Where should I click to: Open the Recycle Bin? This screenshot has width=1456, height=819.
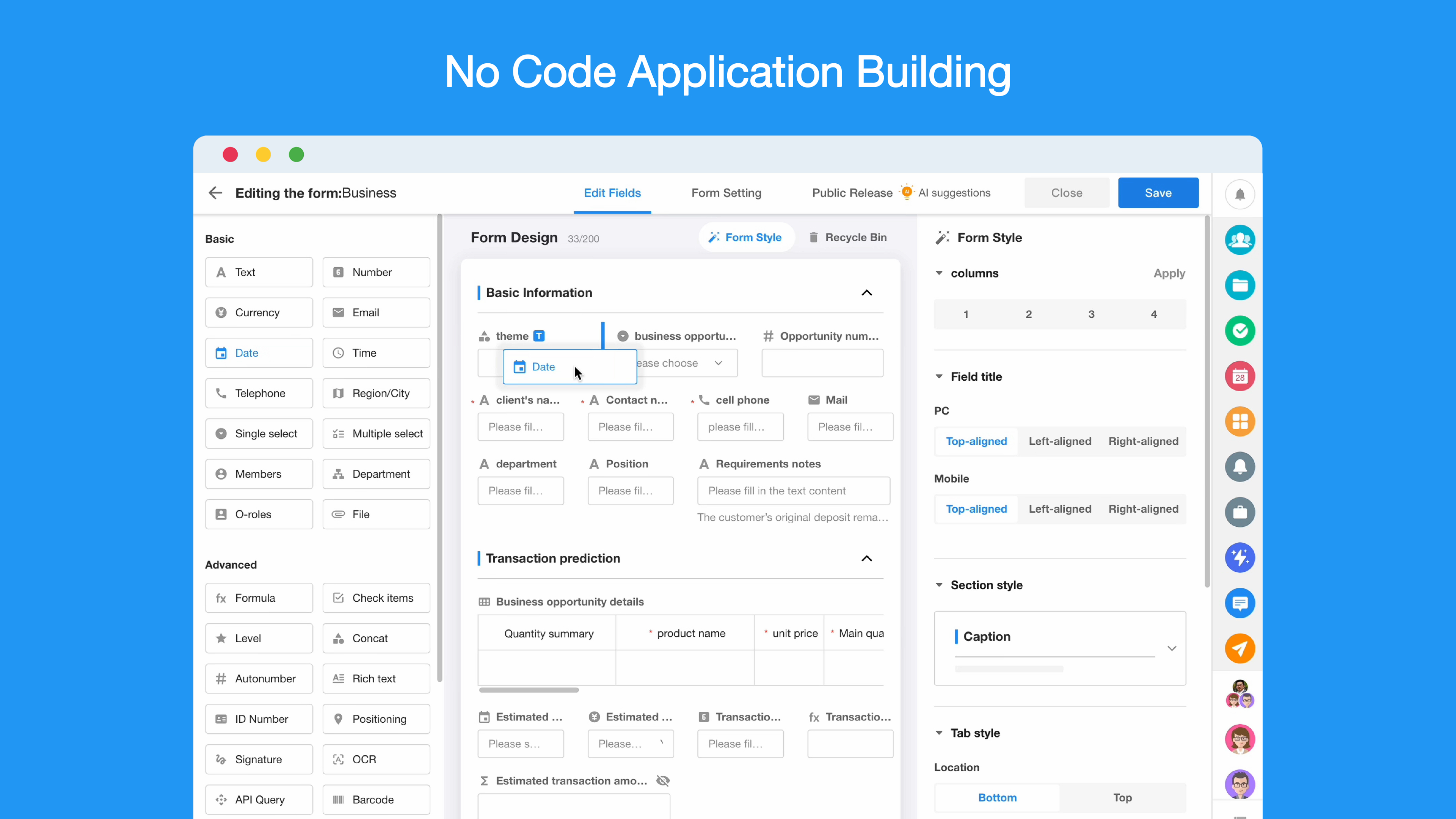pos(847,237)
